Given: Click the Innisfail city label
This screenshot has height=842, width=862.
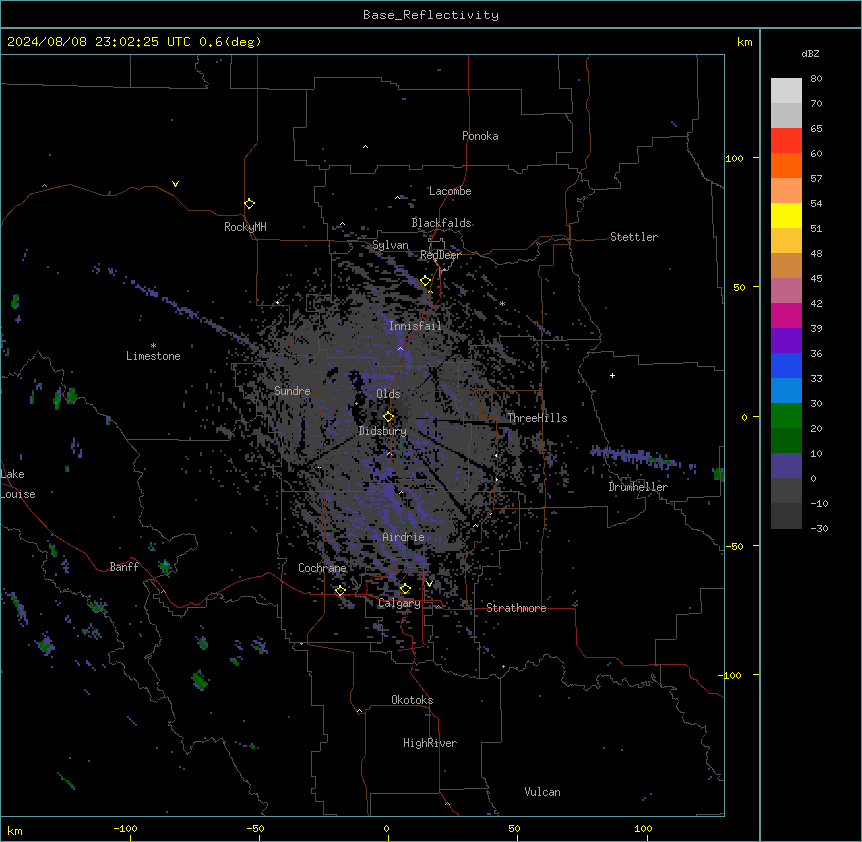Looking at the screenshot, I should (x=415, y=326).
